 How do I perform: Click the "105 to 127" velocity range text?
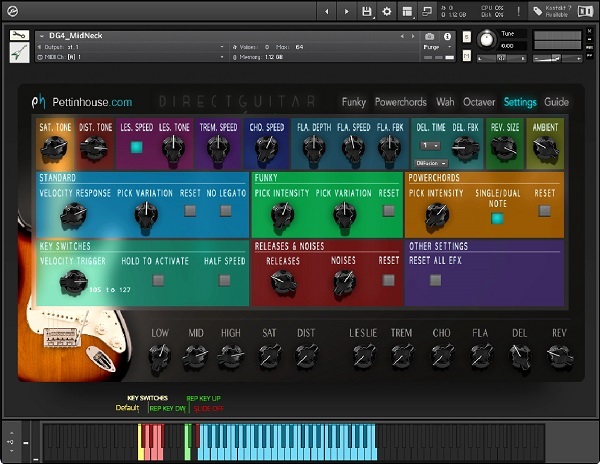[x=110, y=290]
